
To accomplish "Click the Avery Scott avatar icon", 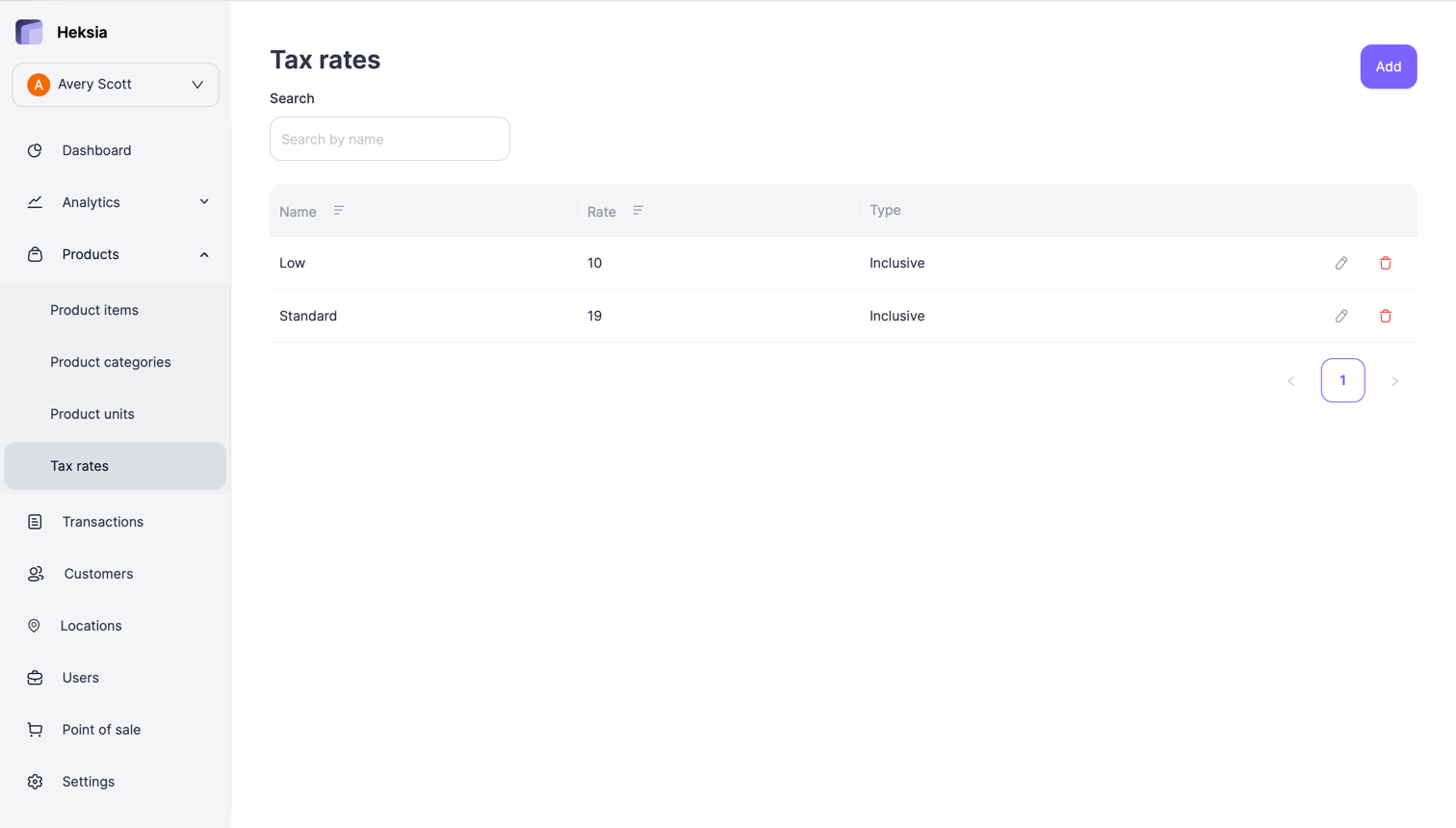I will point(39,85).
